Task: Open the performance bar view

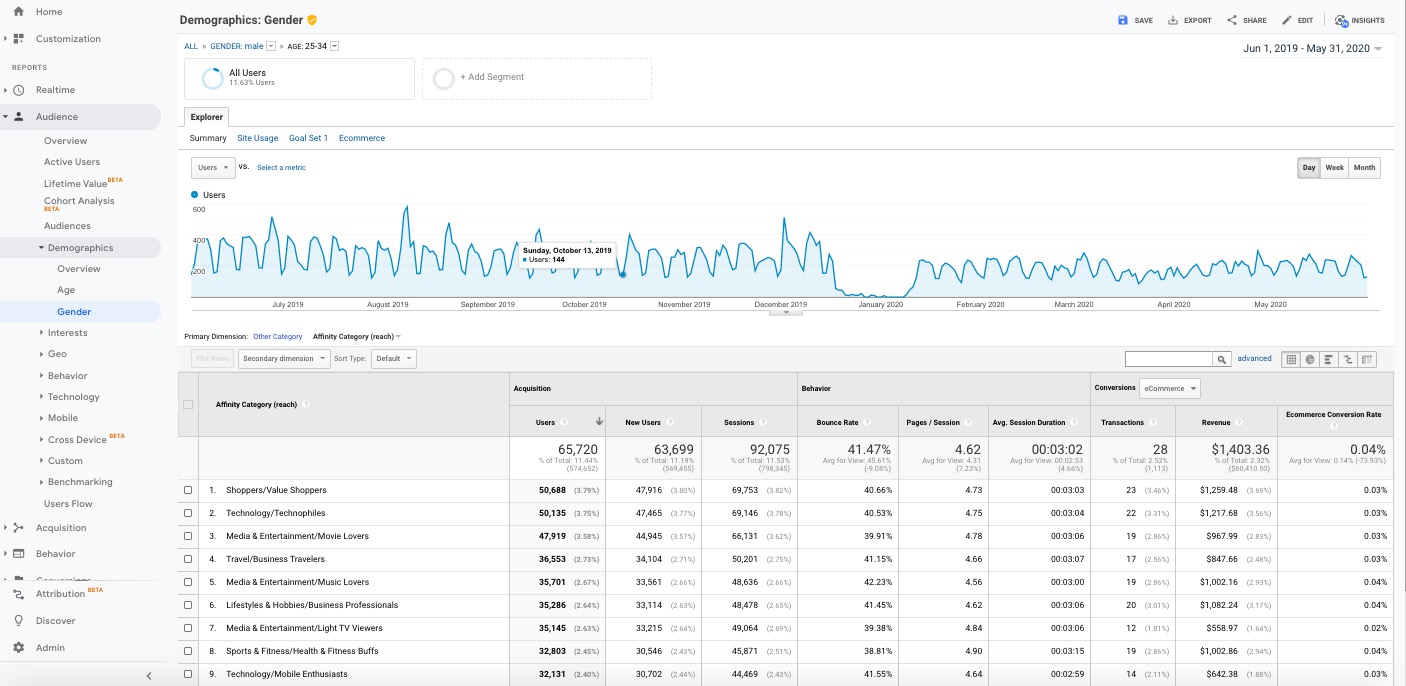Action: click(x=1328, y=358)
